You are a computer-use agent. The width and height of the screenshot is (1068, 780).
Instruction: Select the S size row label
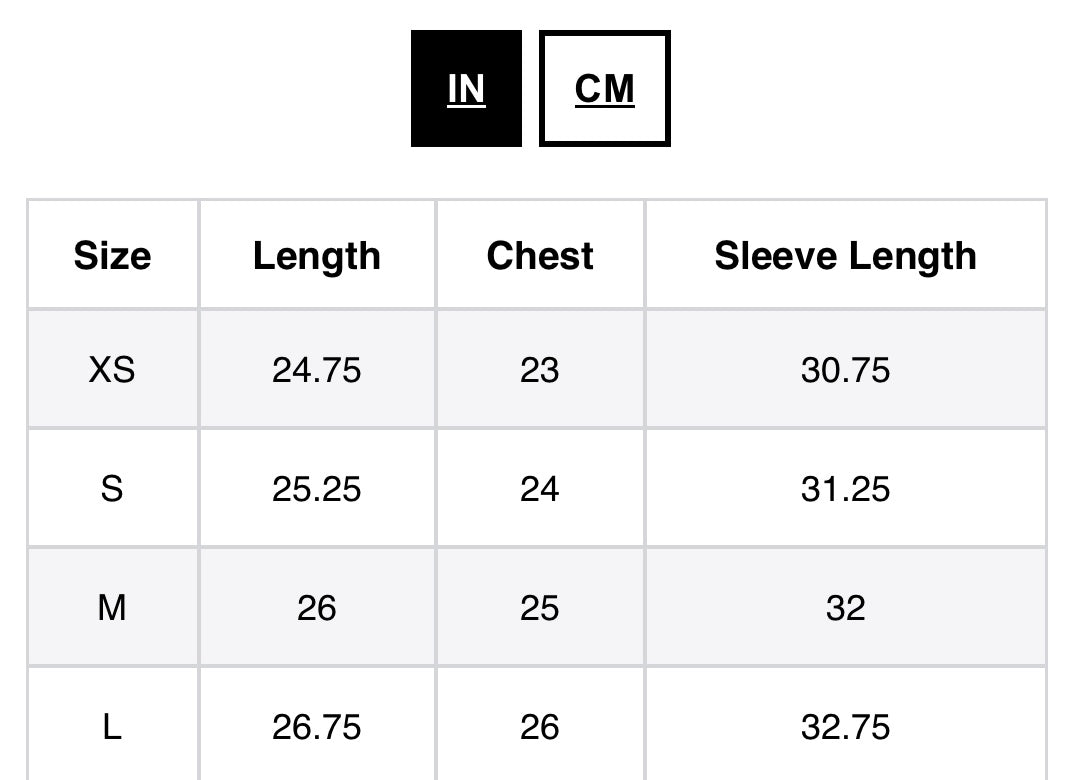click(112, 489)
